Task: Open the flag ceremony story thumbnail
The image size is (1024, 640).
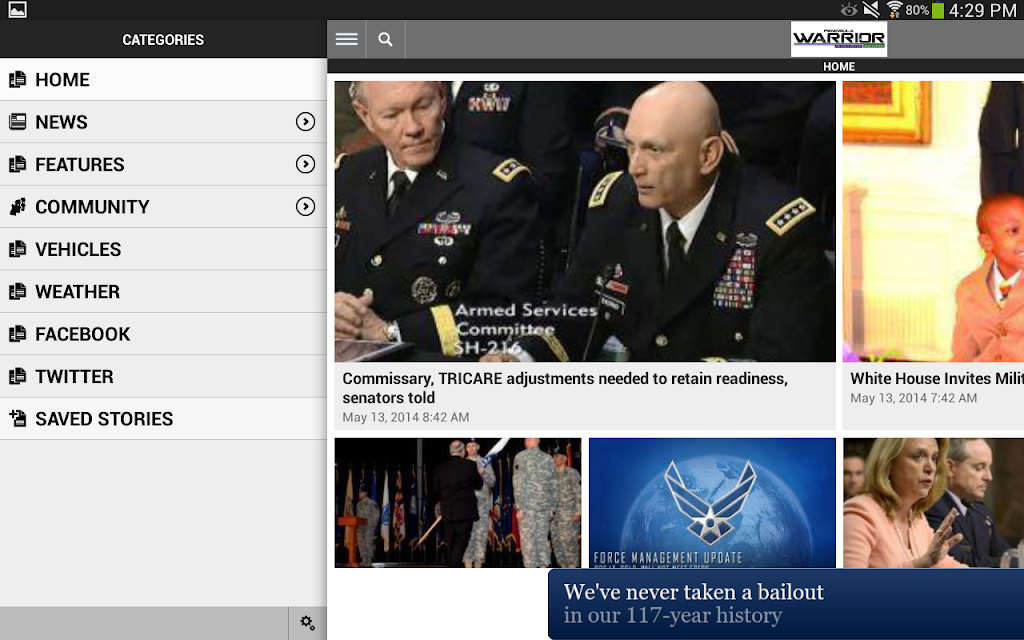Action: coord(457,502)
